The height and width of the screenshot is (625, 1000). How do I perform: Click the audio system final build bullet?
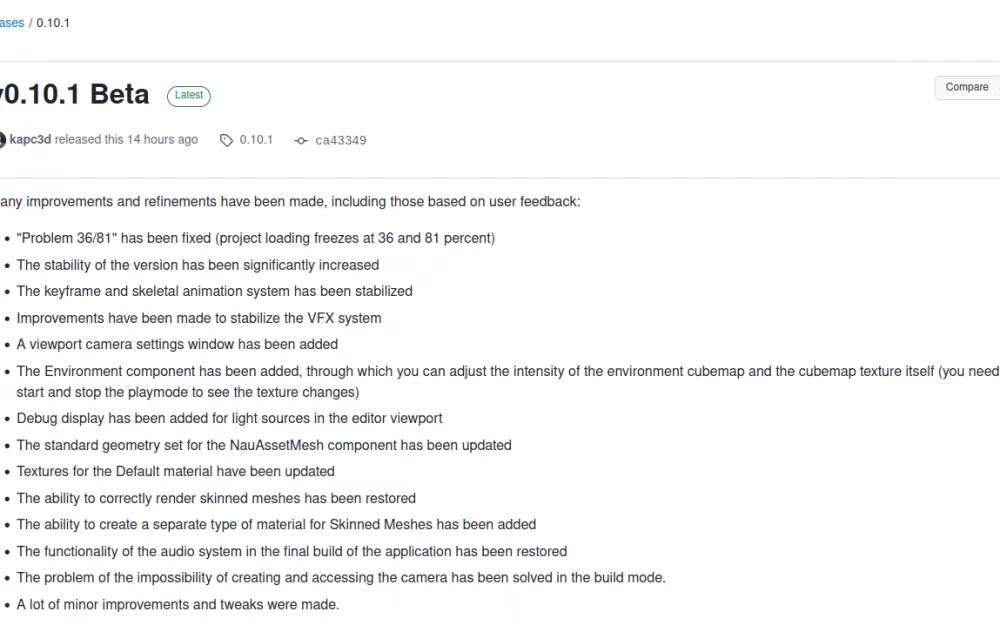[x=291, y=551]
